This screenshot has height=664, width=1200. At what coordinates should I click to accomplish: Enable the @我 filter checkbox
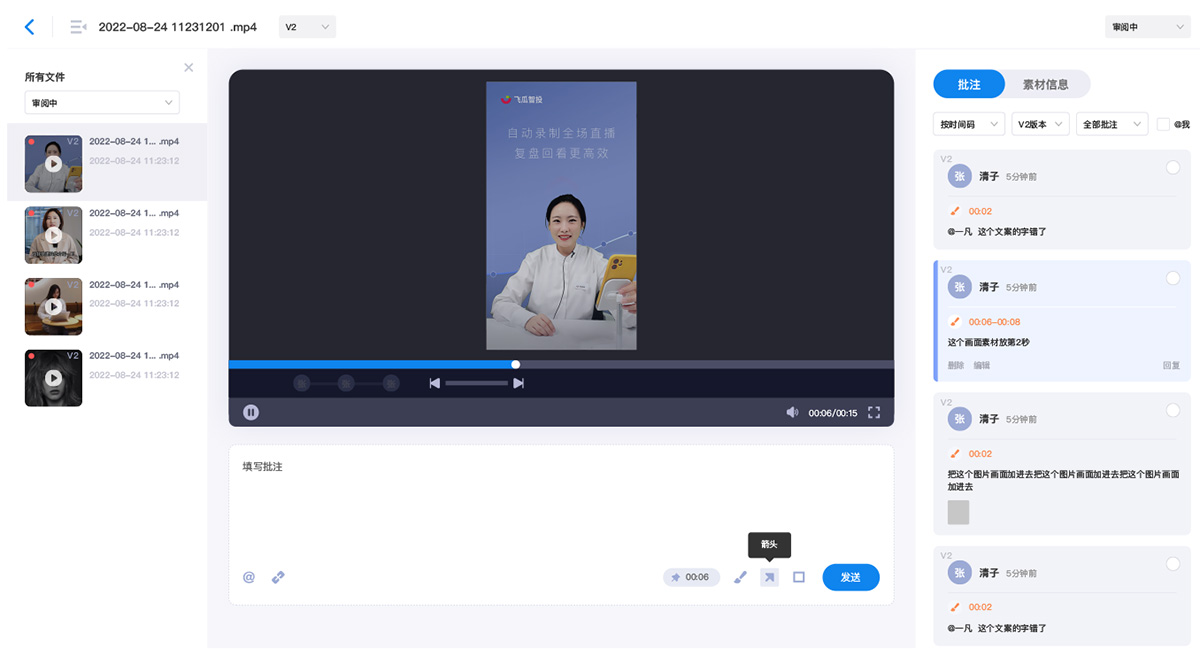pyautogui.click(x=1161, y=123)
